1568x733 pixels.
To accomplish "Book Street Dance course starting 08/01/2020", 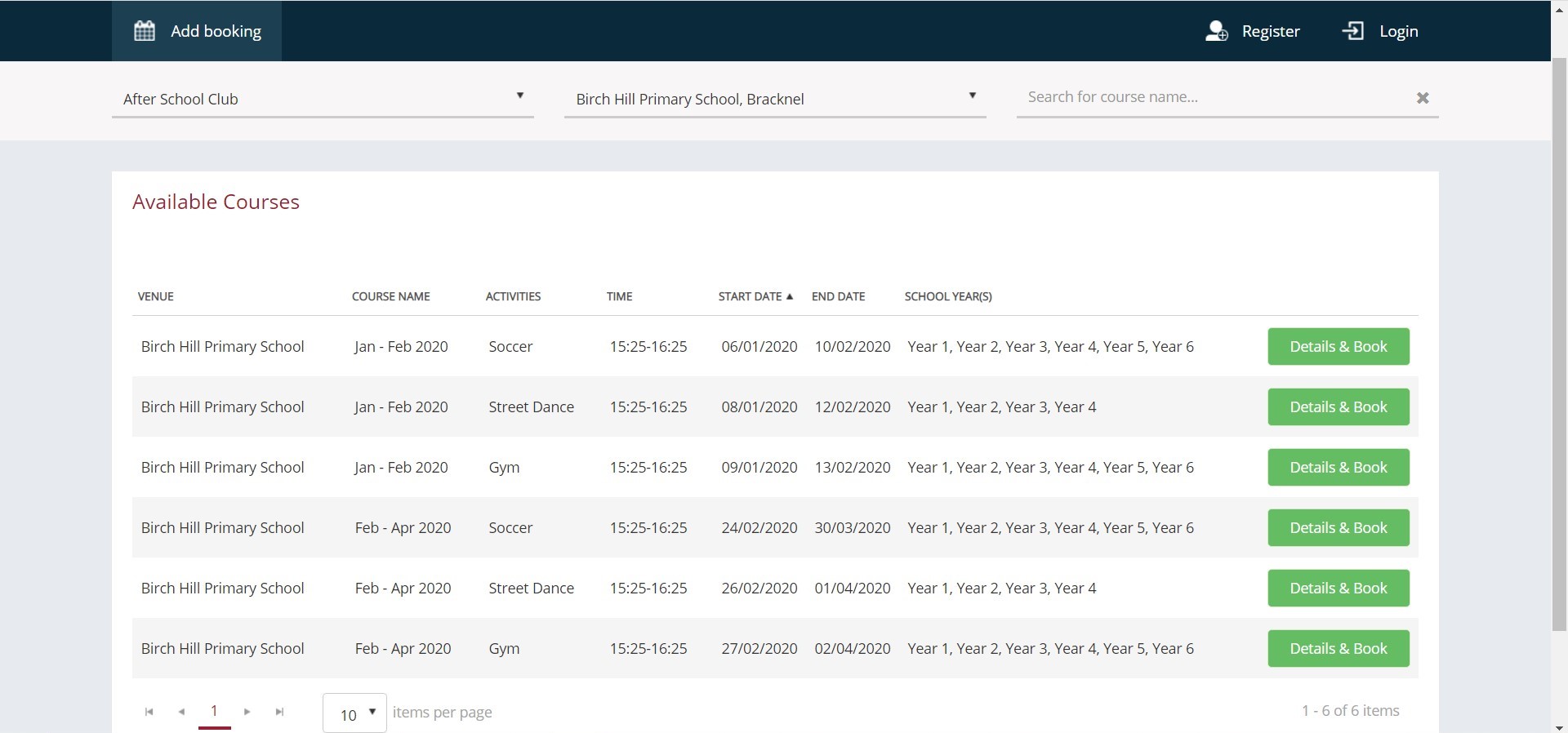I will [1339, 406].
